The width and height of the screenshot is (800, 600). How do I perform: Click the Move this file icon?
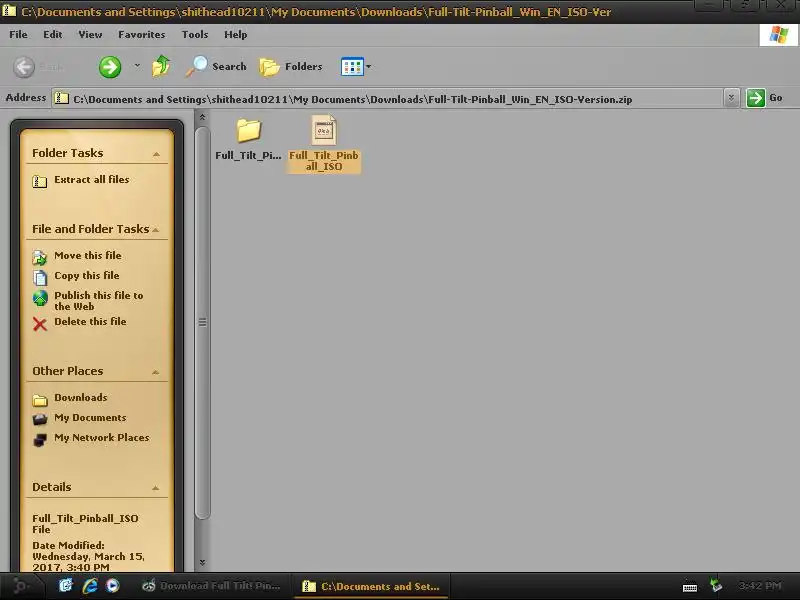coord(40,257)
